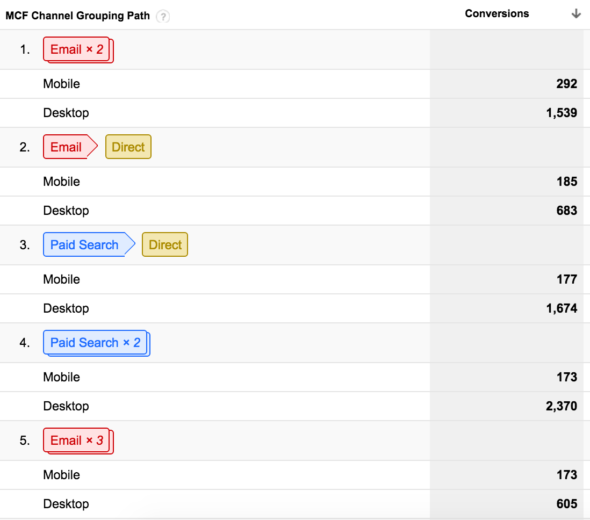Select Paid Search tag in row 3
This screenshot has height=520, width=590.
click(x=89, y=245)
